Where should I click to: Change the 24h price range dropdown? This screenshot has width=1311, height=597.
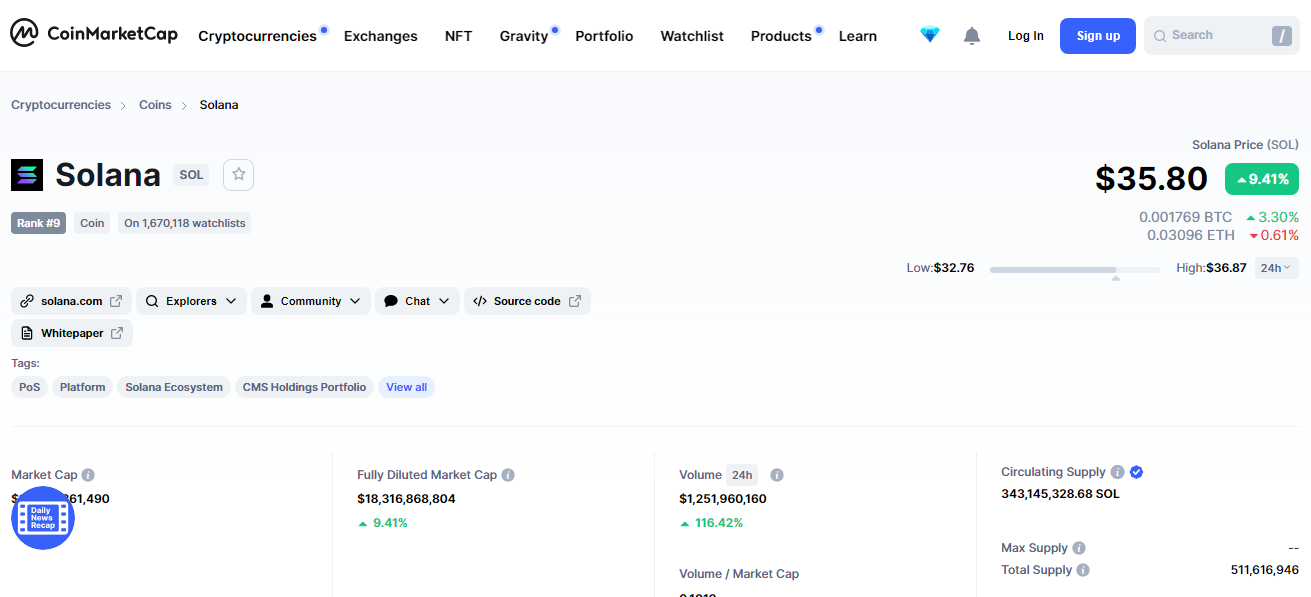1276,268
